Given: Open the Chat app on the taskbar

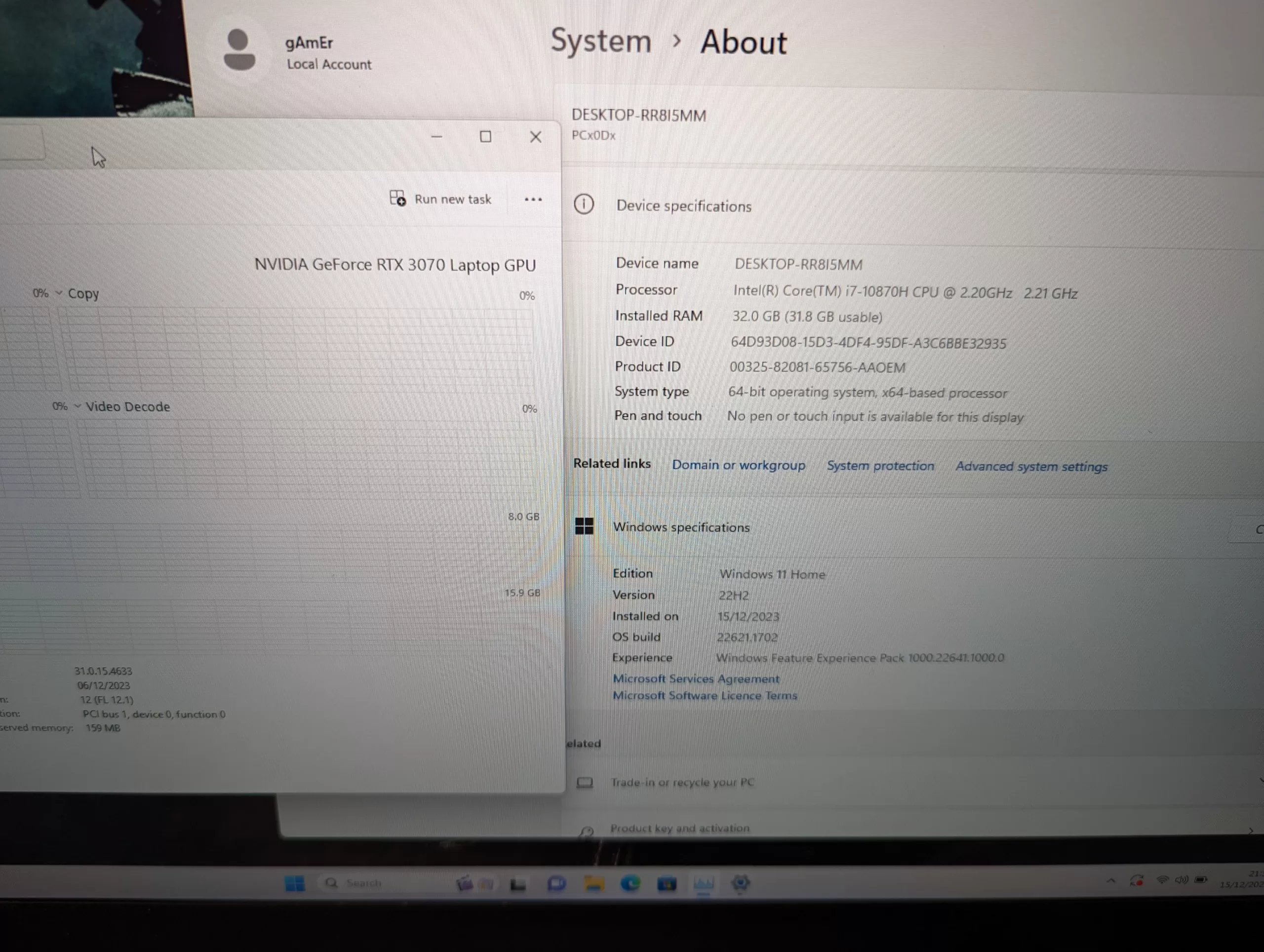Looking at the screenshot, I should coord(556,883).
